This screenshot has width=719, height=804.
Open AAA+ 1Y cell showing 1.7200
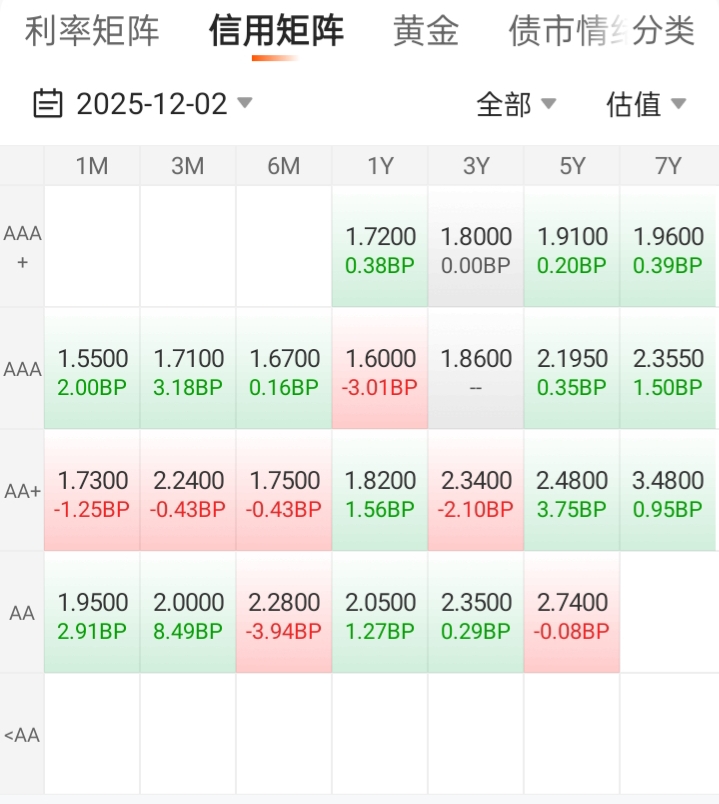pos(380,248)
